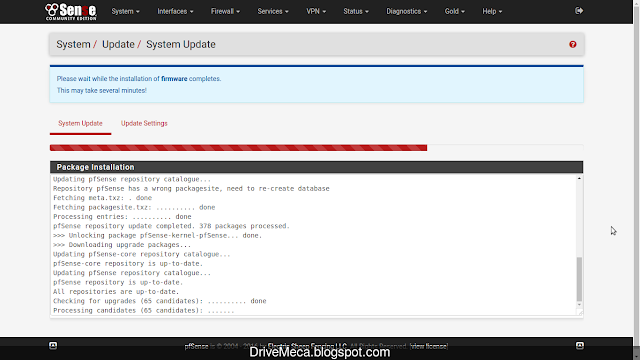Click the footer icon at bottom left
Image resolution: width=640 pixels, height=360 pixels.
53,345
